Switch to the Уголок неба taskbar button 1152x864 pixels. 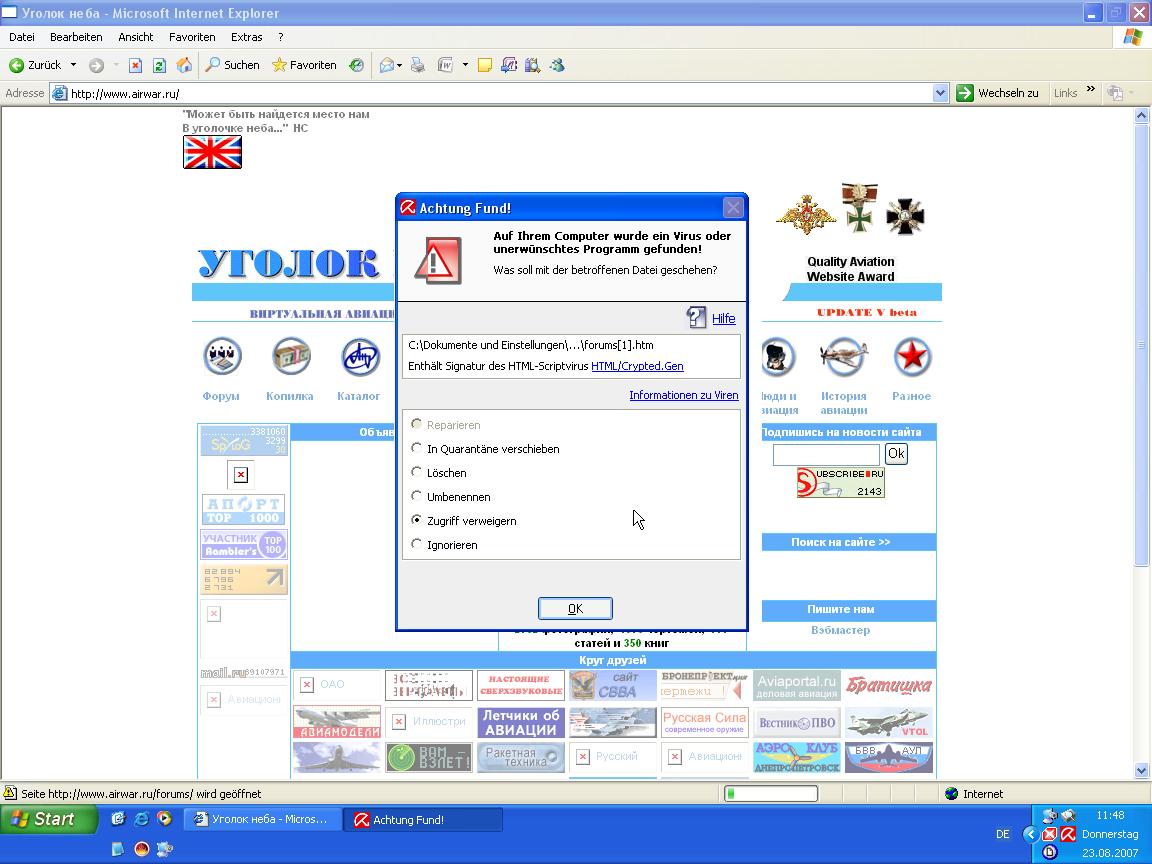point(262,819)
